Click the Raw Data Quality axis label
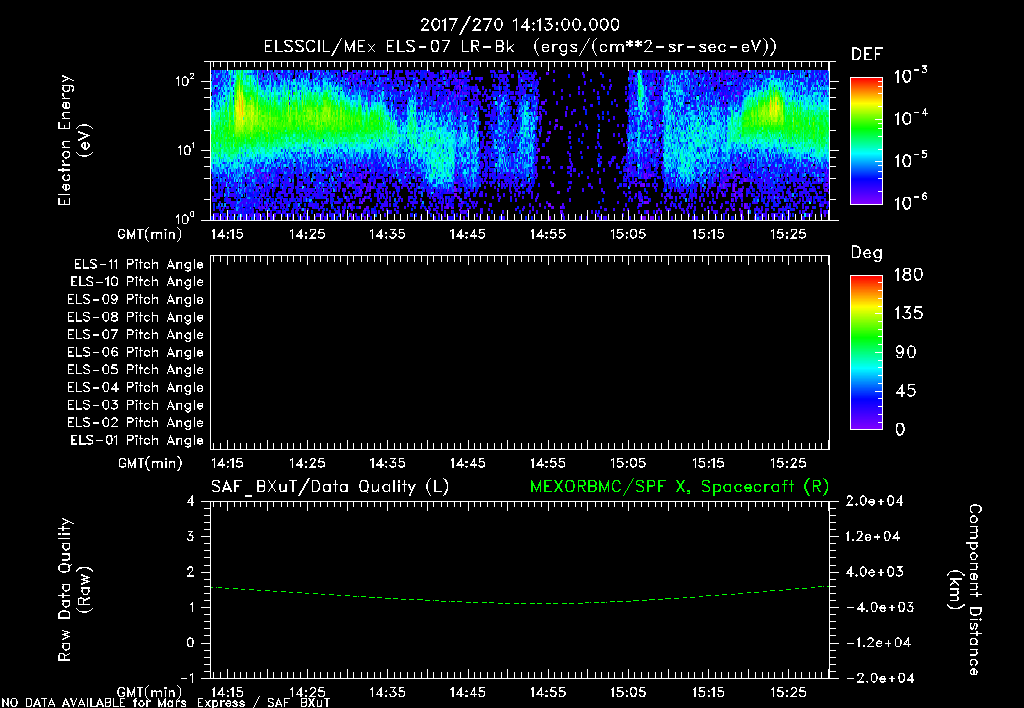Image resolution: width=1024 pixels, height=708 pixels. (x=74, y=590)
